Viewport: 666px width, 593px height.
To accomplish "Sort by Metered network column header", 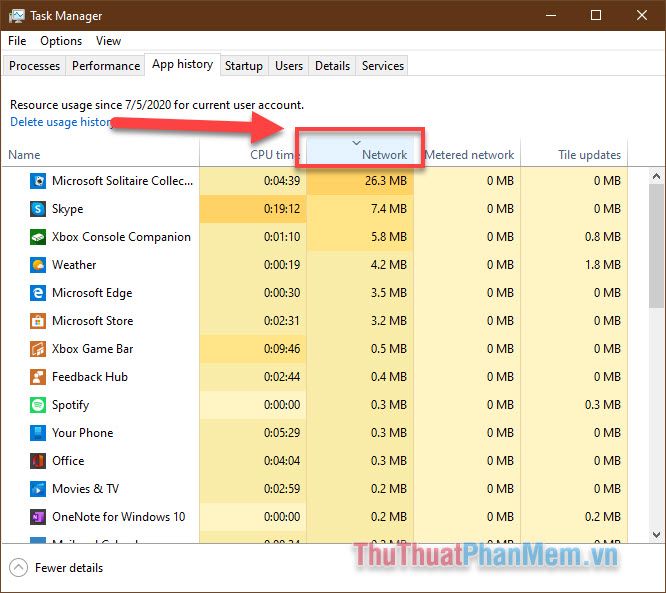I will 467,152.
